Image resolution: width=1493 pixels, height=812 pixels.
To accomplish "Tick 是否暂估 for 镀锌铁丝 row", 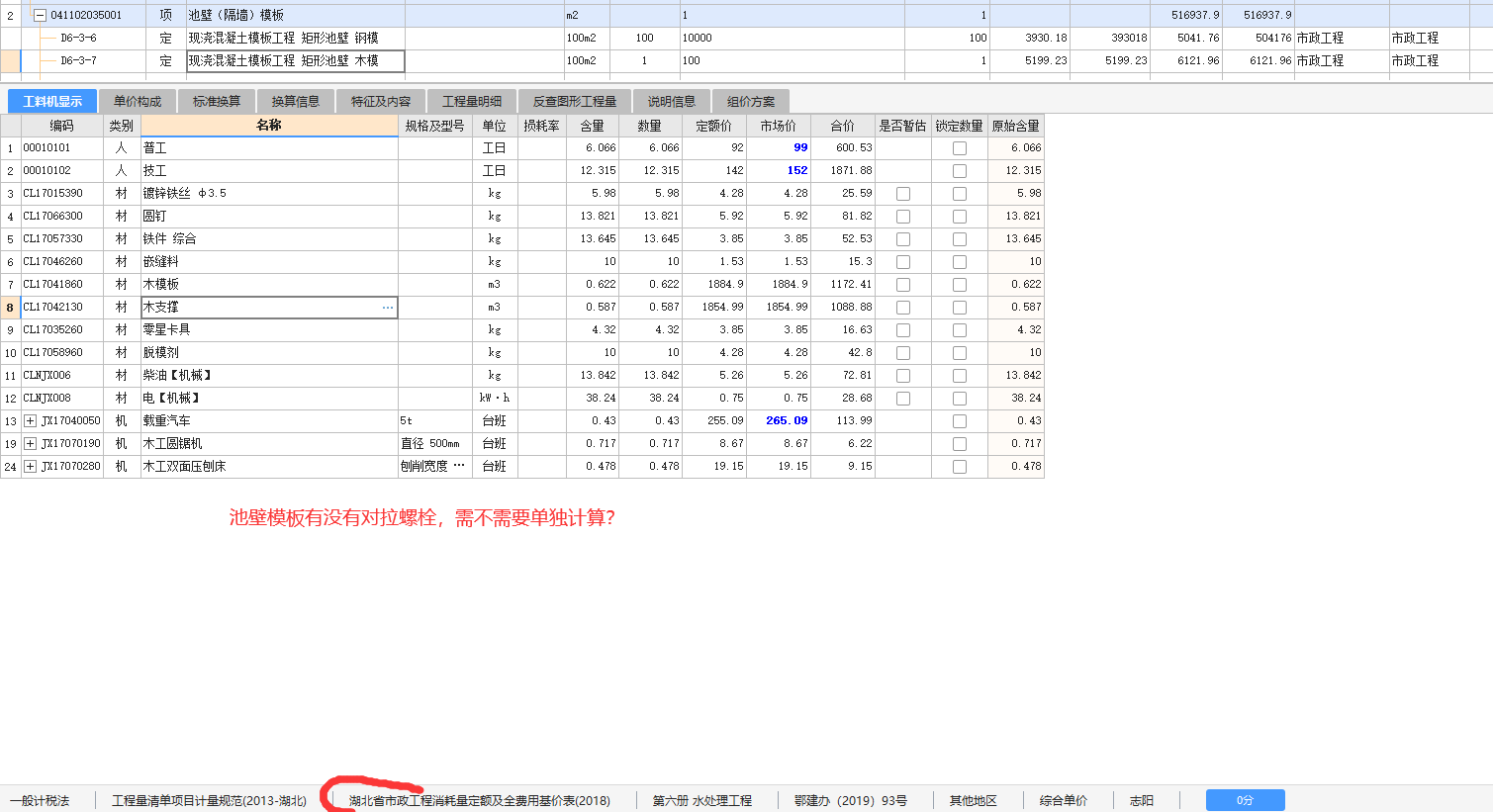I will coord(903,194).
